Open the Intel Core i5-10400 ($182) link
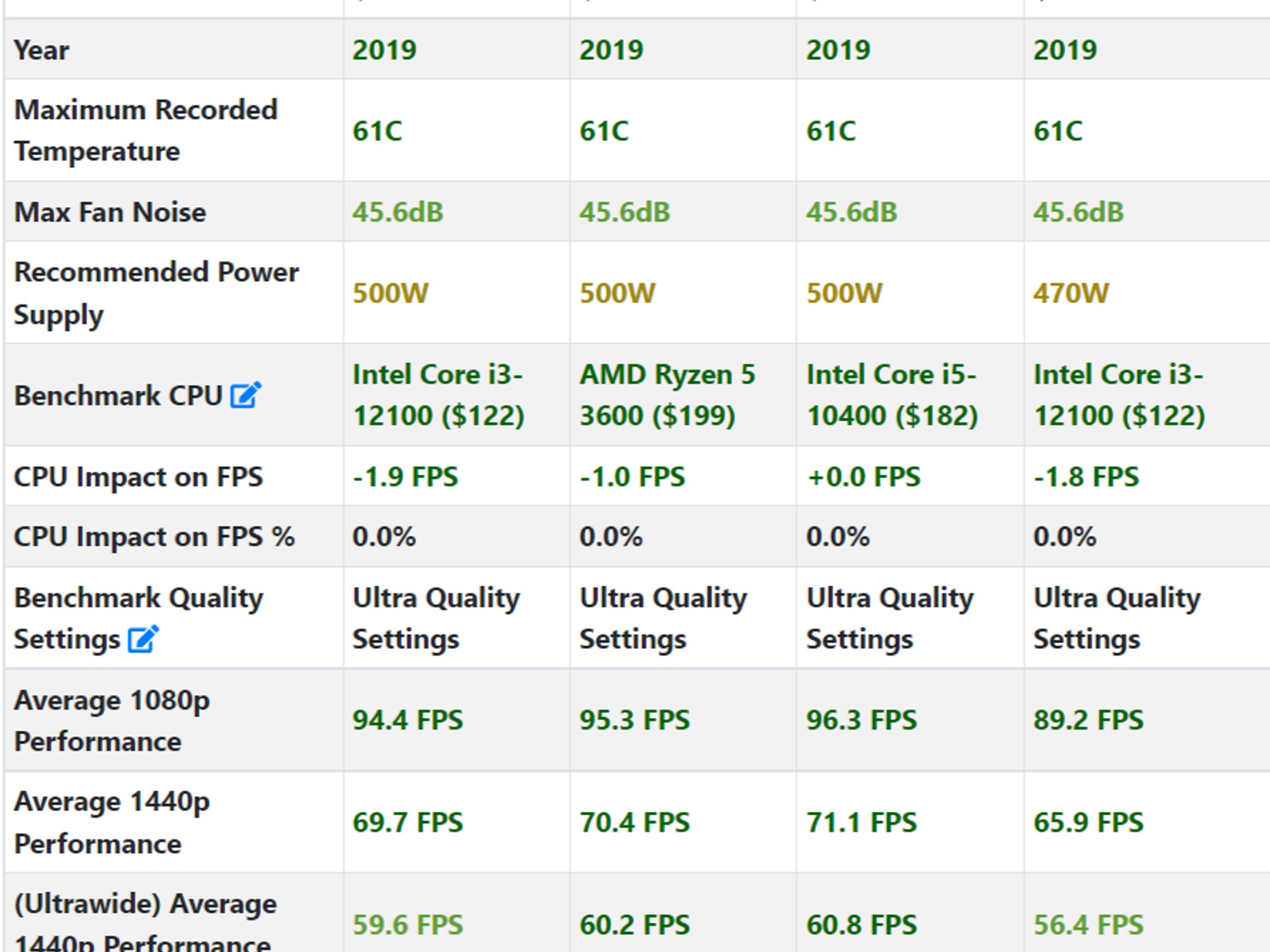The image size is (1270, 952). pyautogui.click(x=892, y=395)
